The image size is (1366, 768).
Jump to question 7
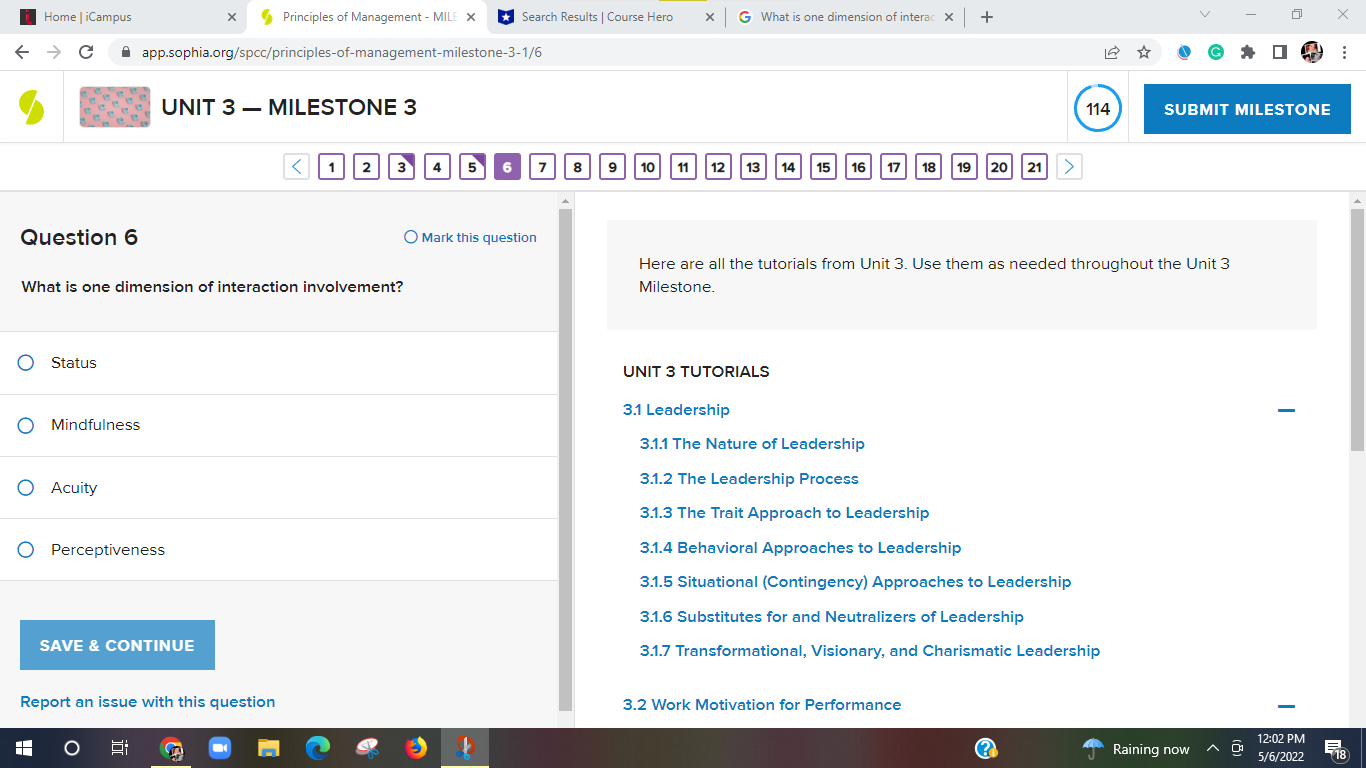tap(542, 167)
